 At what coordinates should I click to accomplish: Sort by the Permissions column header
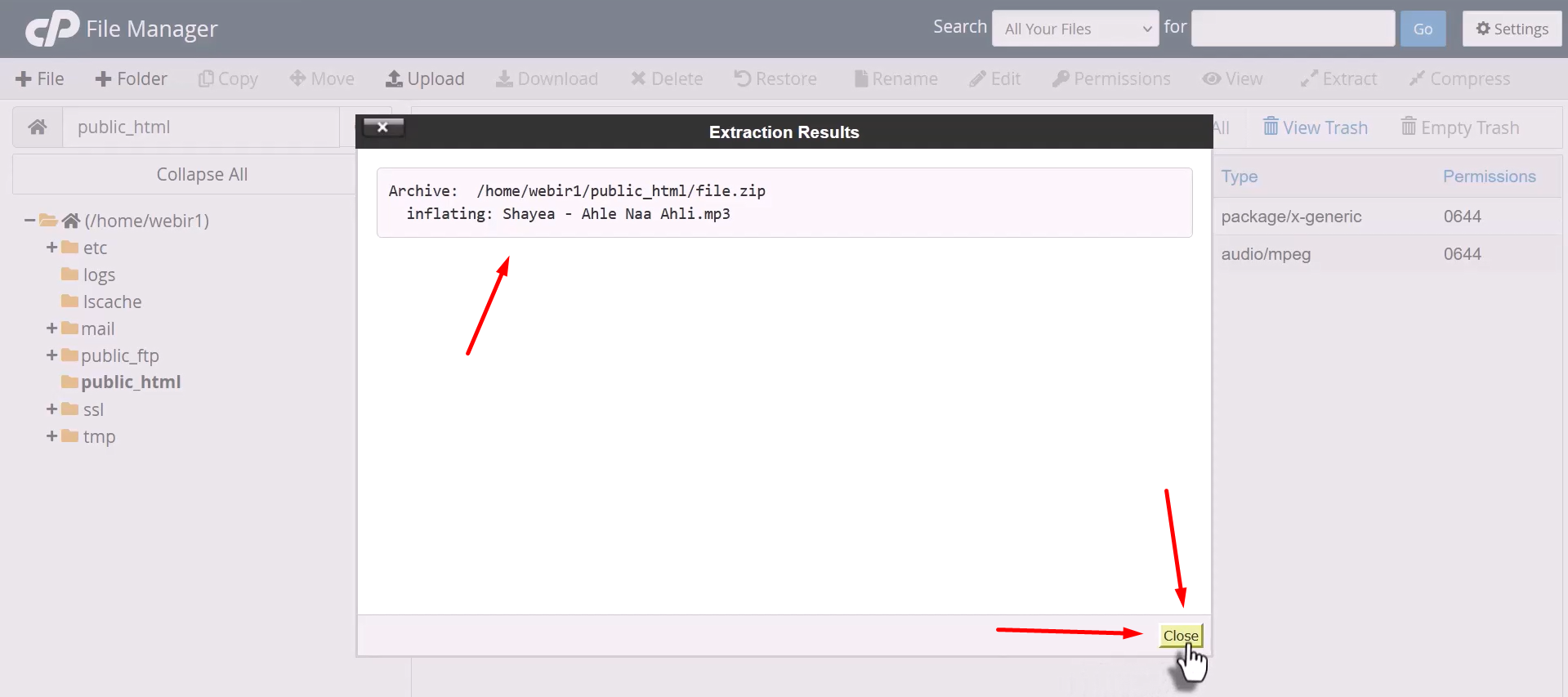(1489, 176)
